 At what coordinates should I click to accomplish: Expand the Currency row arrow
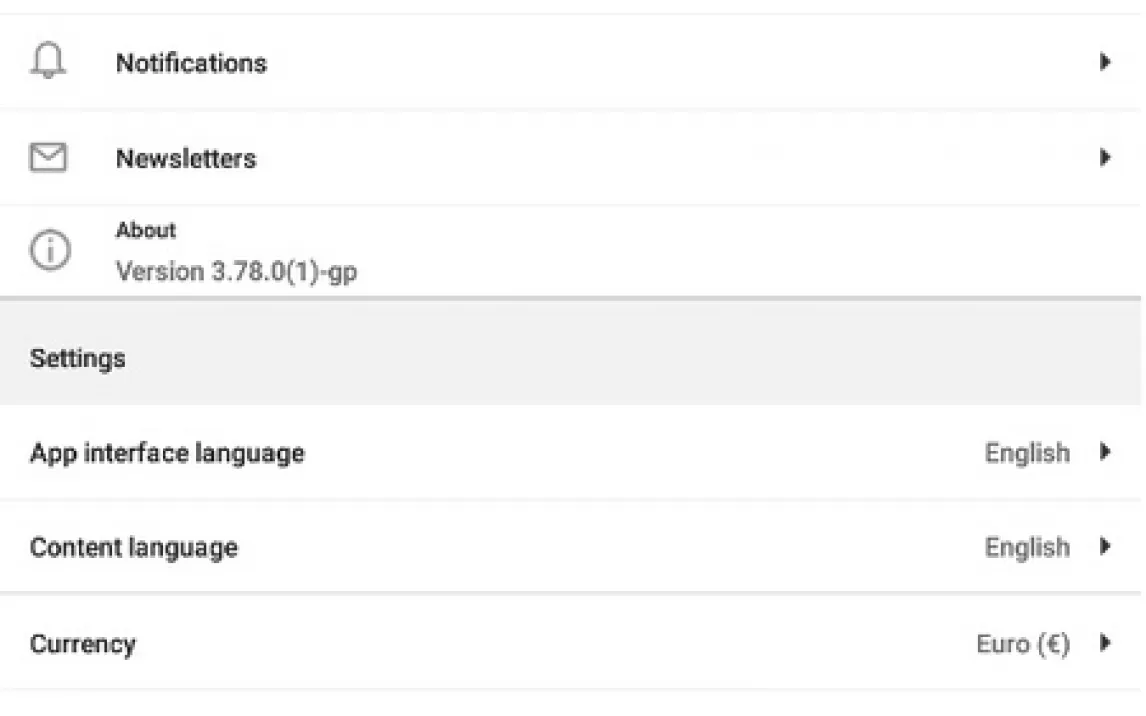pyautogui.click(x=1105, y=643)
